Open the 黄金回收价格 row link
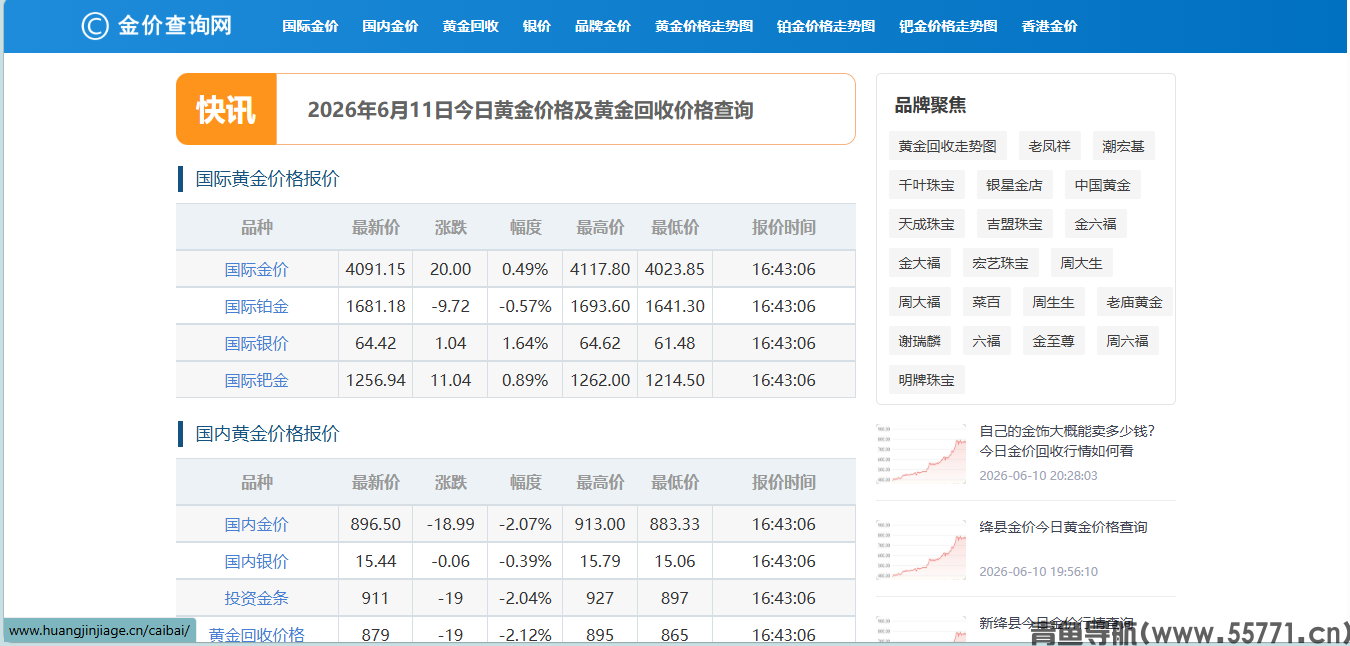Viewport: 1350px width, 646px height. point(257,635)
